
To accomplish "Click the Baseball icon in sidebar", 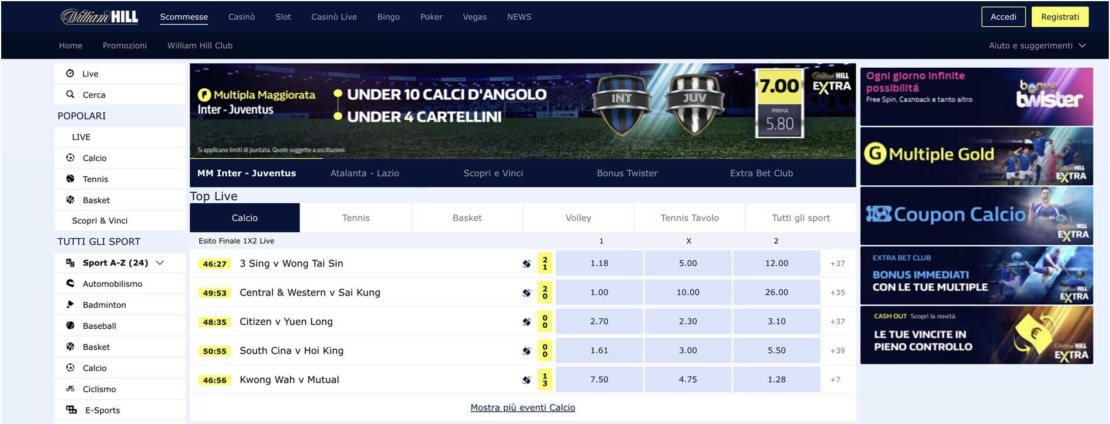I will tap(70, 326).
